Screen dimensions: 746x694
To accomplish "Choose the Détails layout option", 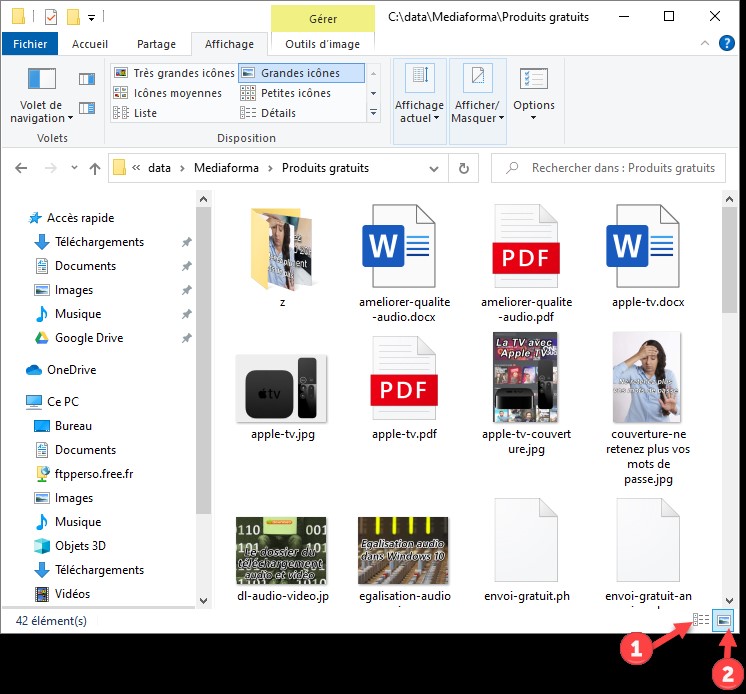I will (x=278, y=113).
